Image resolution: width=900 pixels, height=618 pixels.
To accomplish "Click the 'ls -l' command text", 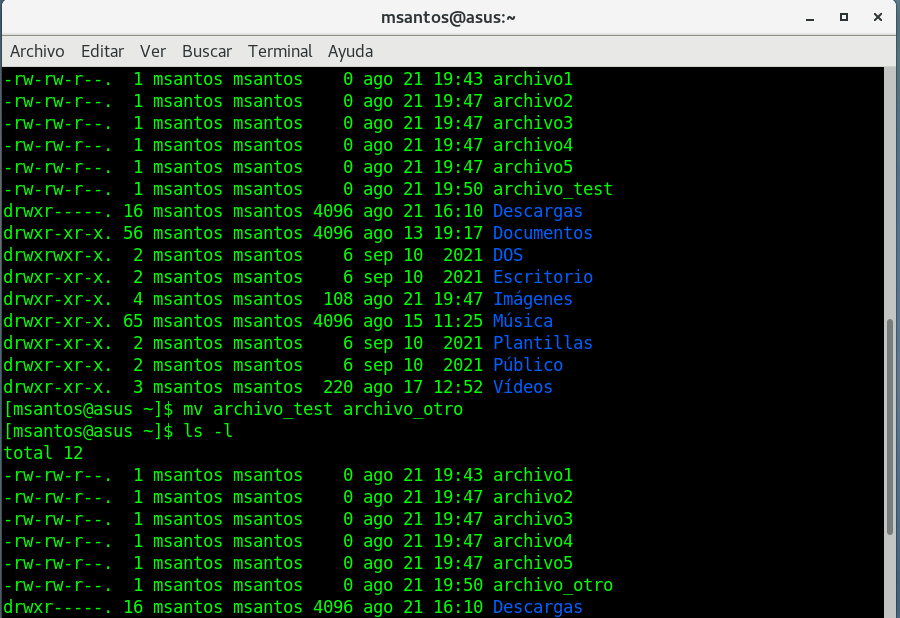I will coord(208,431).
